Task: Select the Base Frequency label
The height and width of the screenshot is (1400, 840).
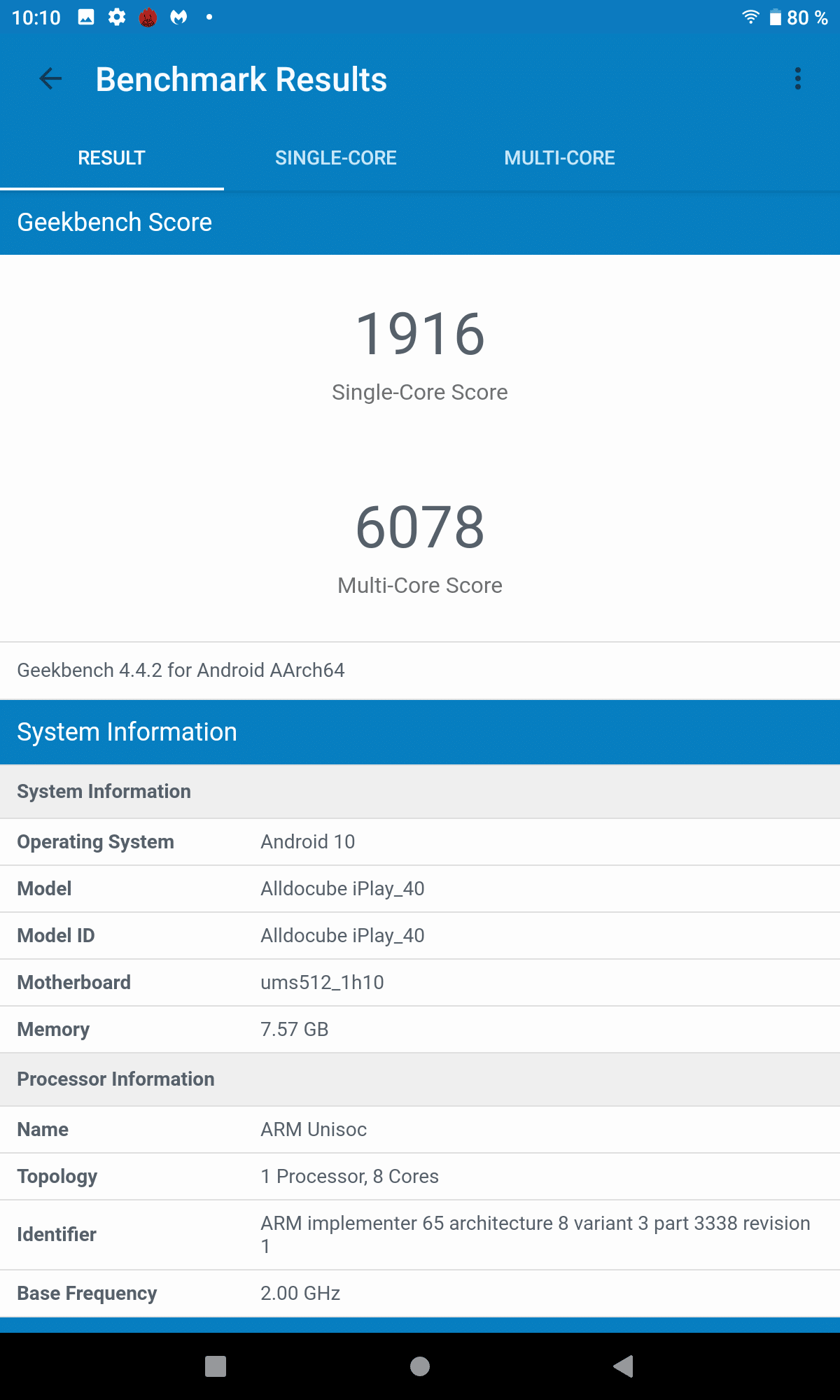Action: [x=87, y=1294]
